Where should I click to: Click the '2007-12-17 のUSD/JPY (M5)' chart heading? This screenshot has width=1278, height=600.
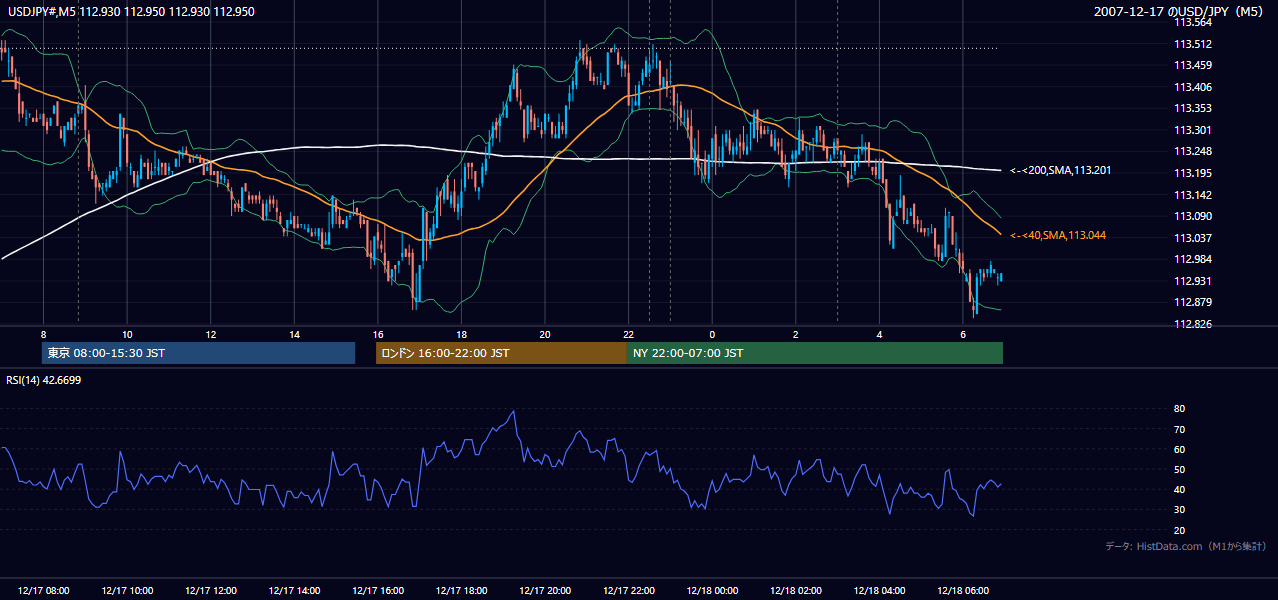tap(1180, 12)
